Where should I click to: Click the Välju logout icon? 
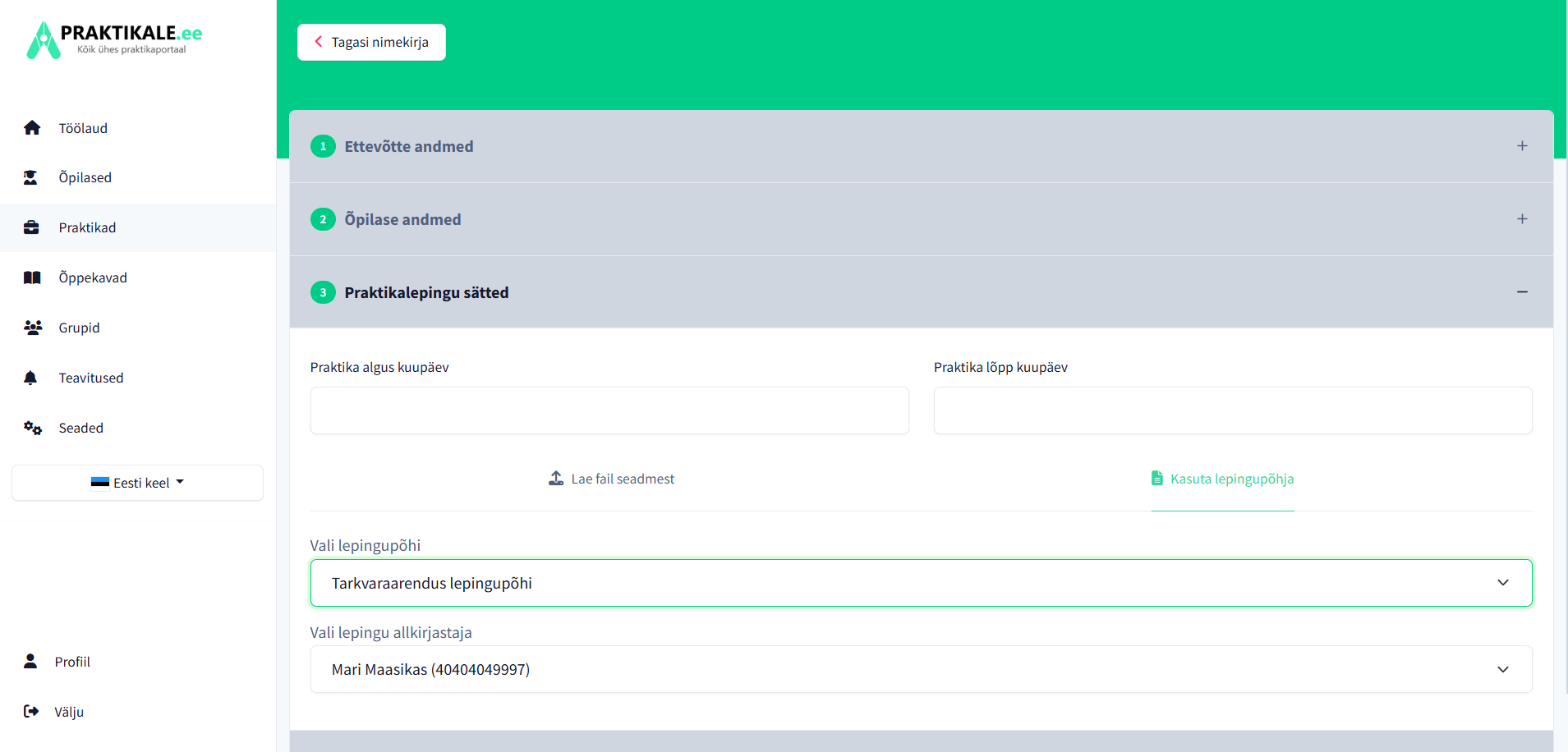tap(31, 712)
